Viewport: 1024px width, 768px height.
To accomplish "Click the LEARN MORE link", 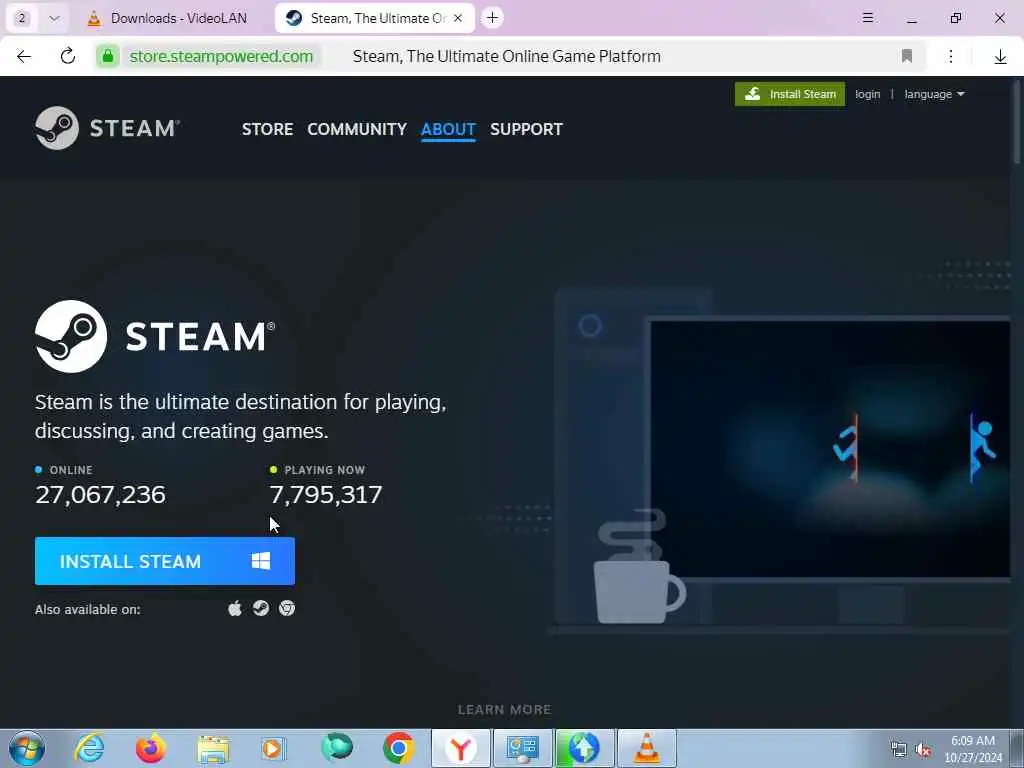I will [504, 709].
